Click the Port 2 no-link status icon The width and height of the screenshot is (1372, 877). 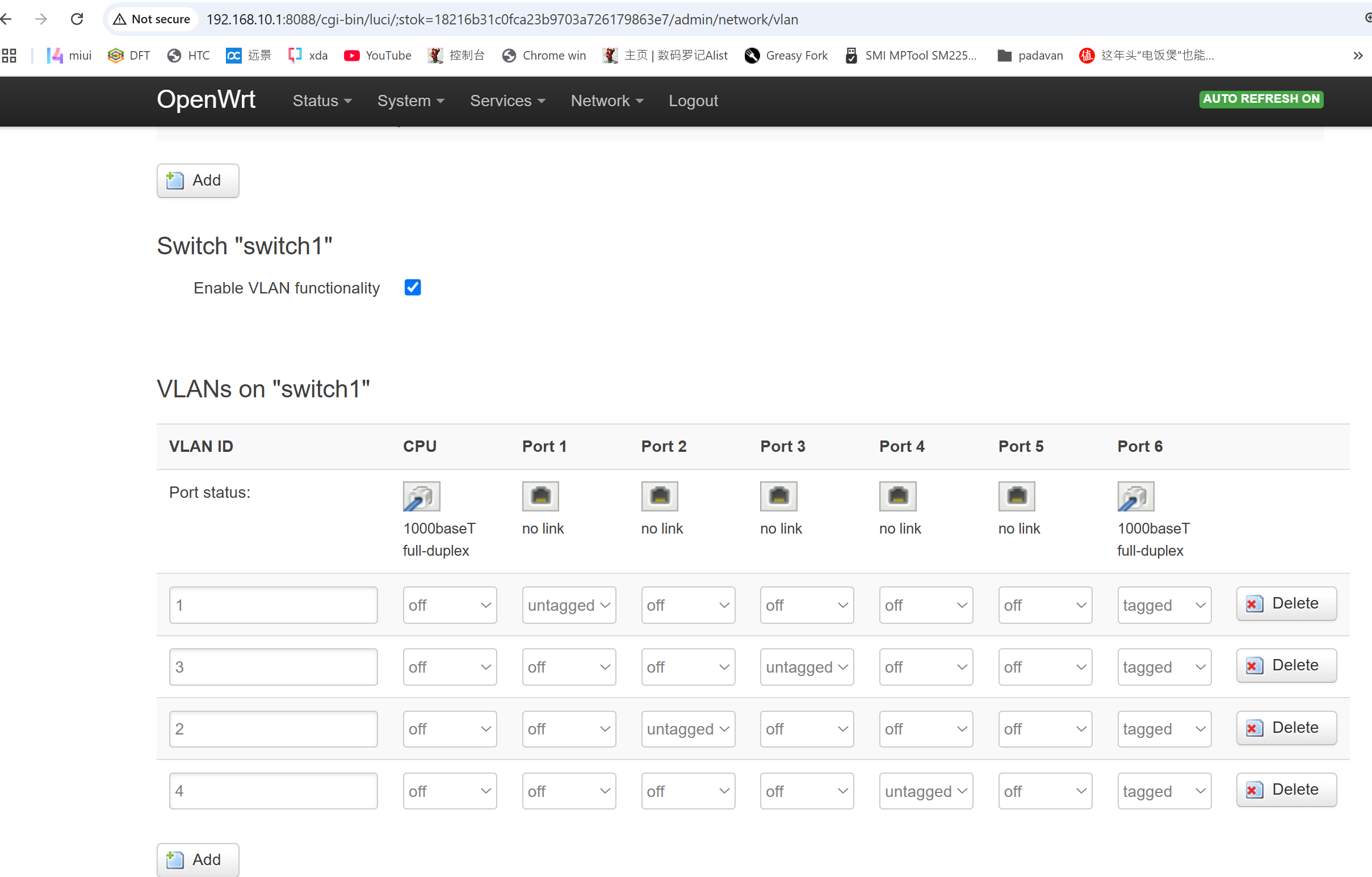click(x=659, y=496)
